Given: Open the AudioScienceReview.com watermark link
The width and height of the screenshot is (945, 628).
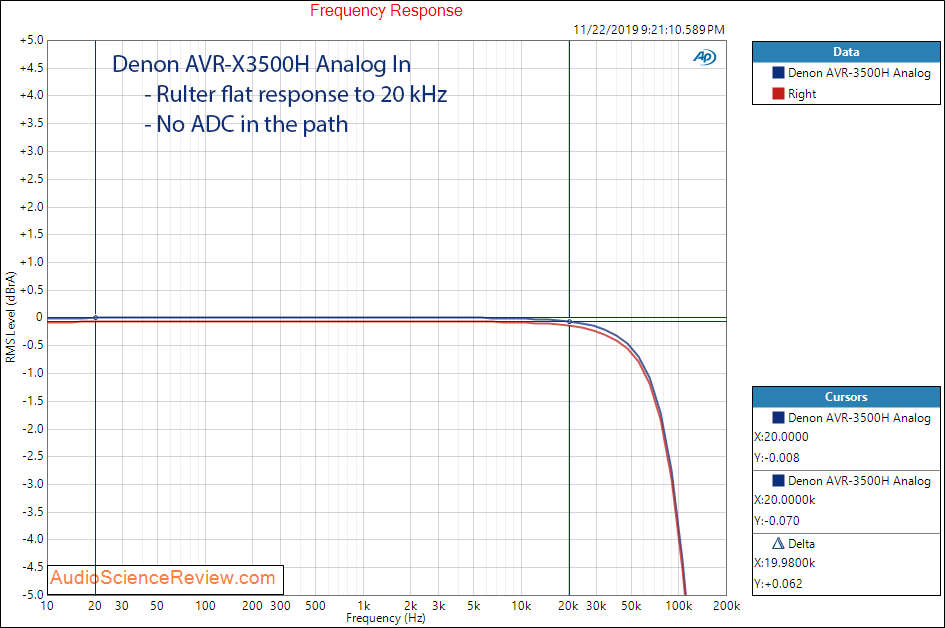Looking at the screenshot, I should tap(162, 578).
